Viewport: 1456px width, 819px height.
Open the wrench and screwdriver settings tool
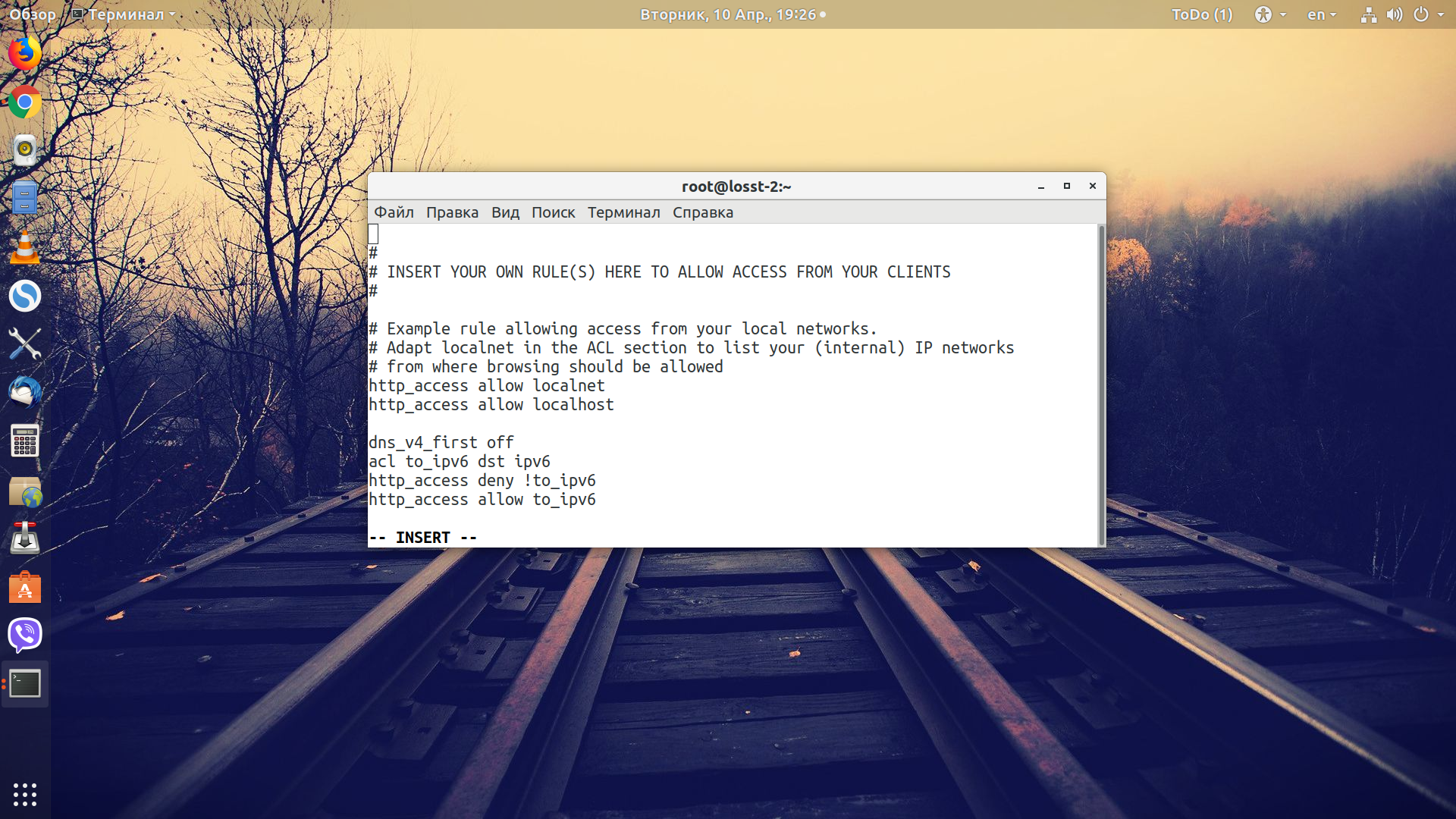click(x=25, y=344)
